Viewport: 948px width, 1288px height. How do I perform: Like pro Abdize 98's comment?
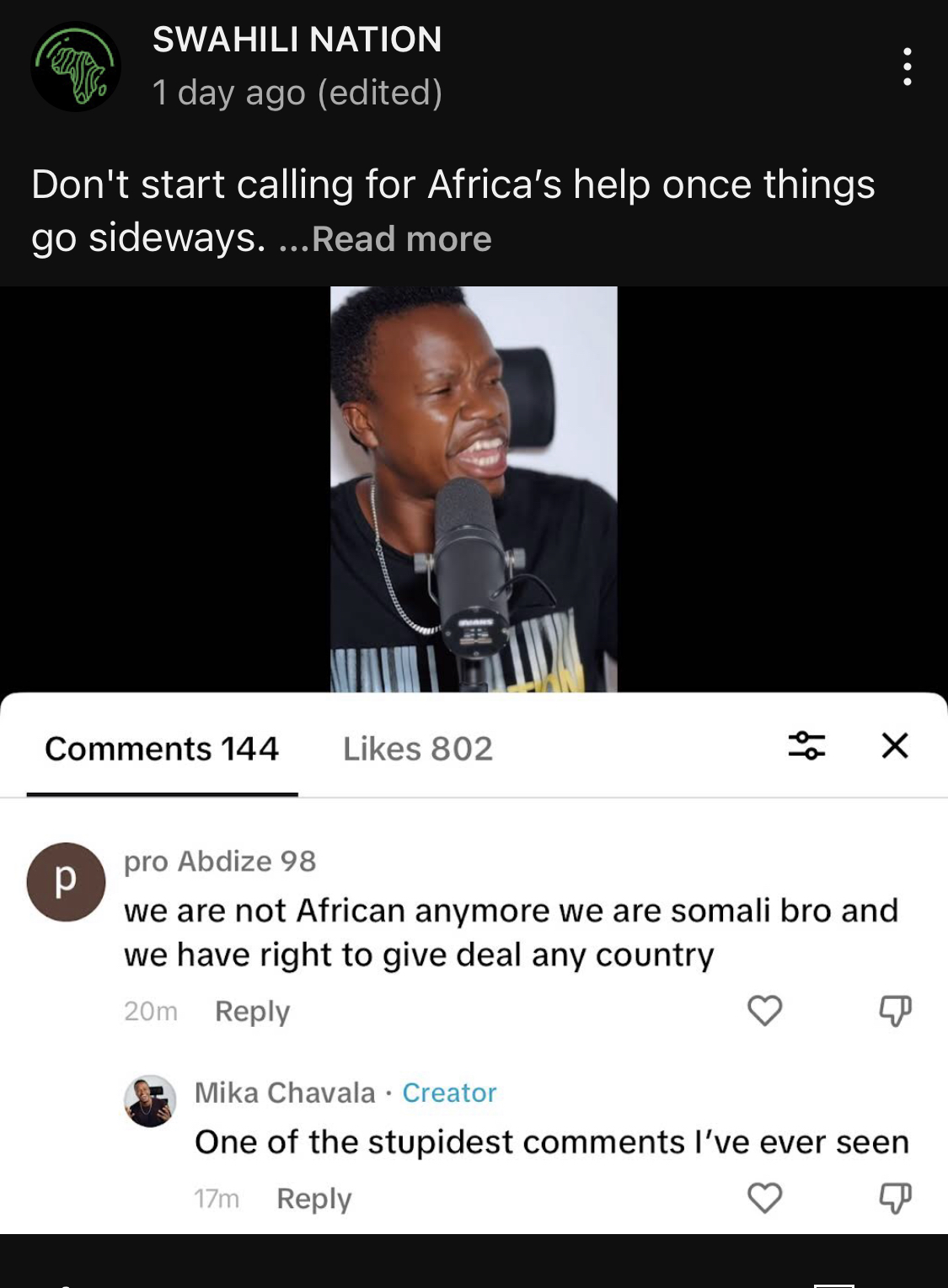[765, 1010]
